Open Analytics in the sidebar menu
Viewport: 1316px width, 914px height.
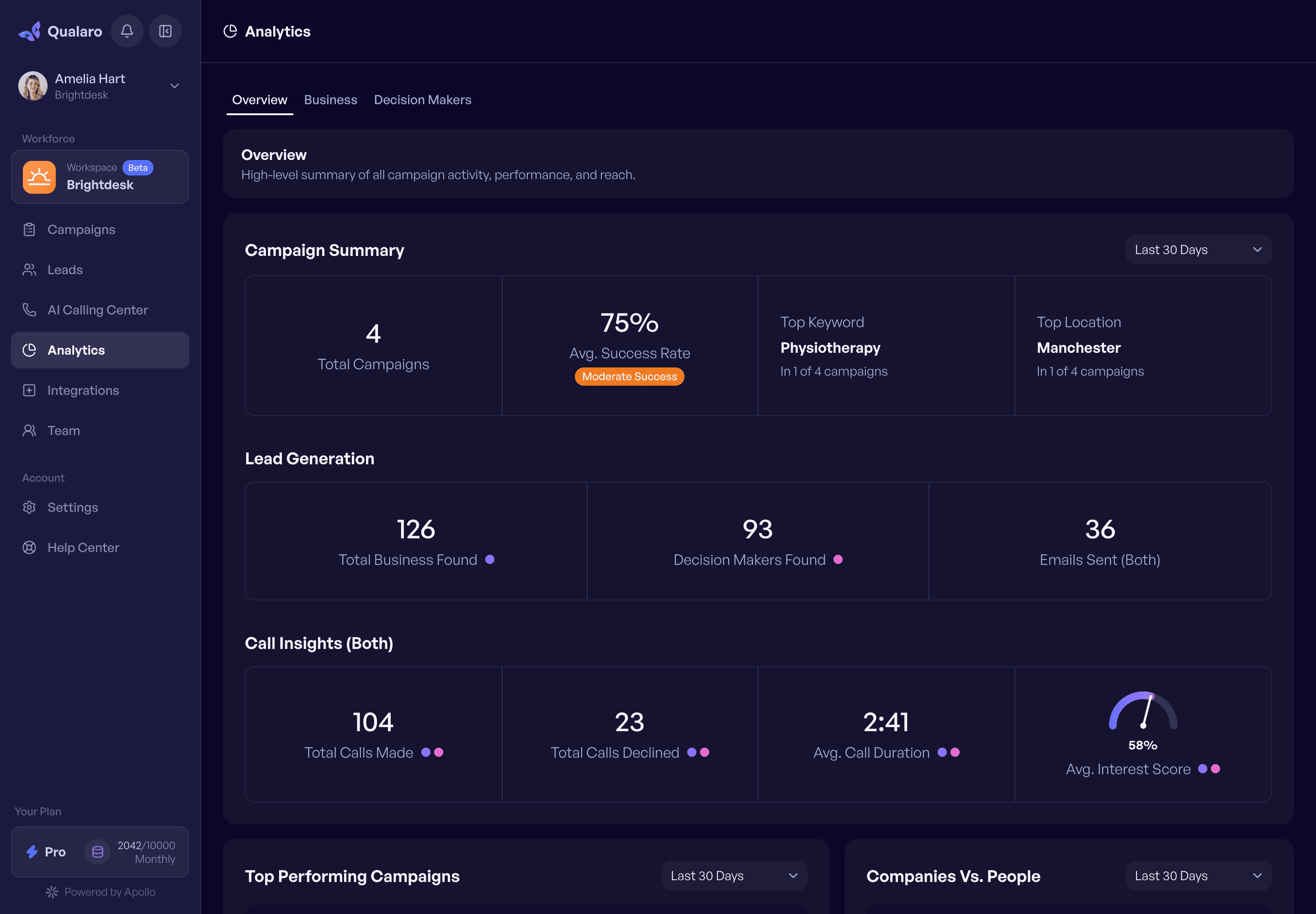(100, 350)
